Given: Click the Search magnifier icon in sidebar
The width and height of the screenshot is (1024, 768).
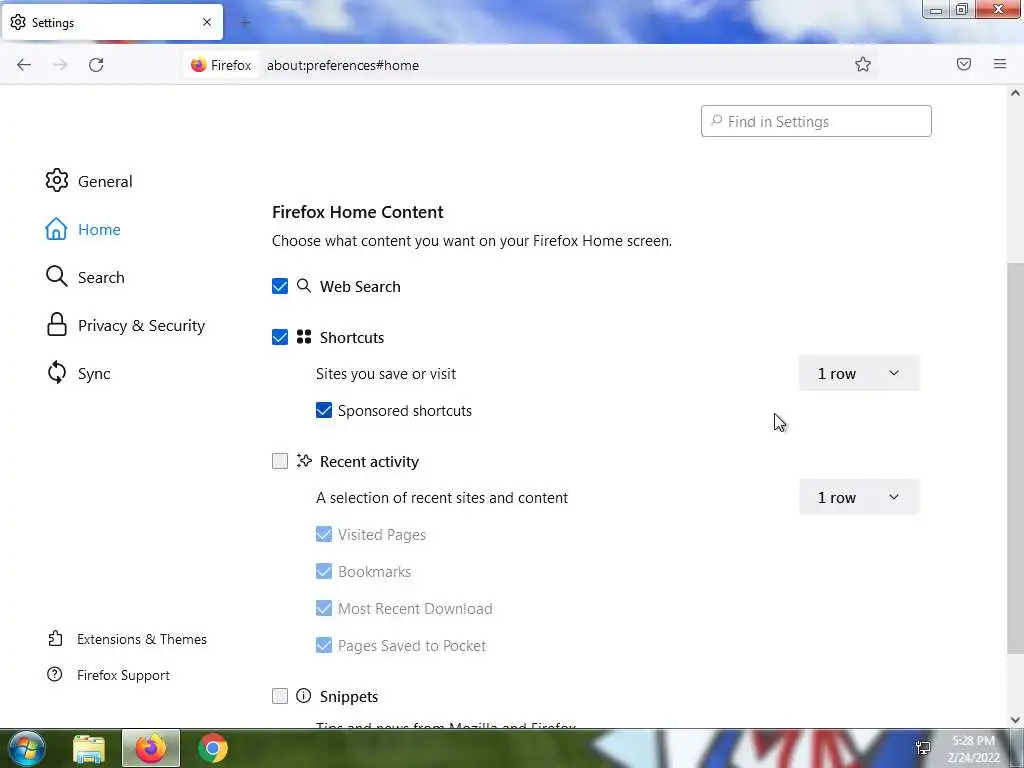Looking at the screenshot, I should click(57, 277).
